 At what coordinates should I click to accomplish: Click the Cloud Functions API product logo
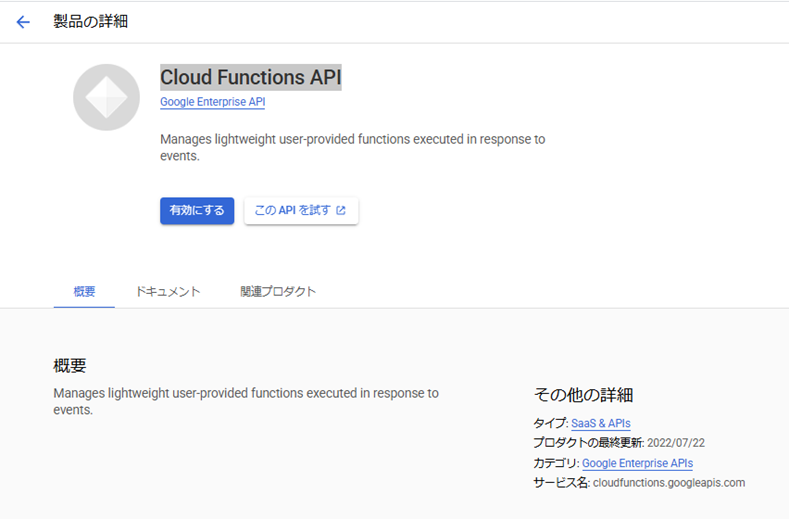click(106, 97)
